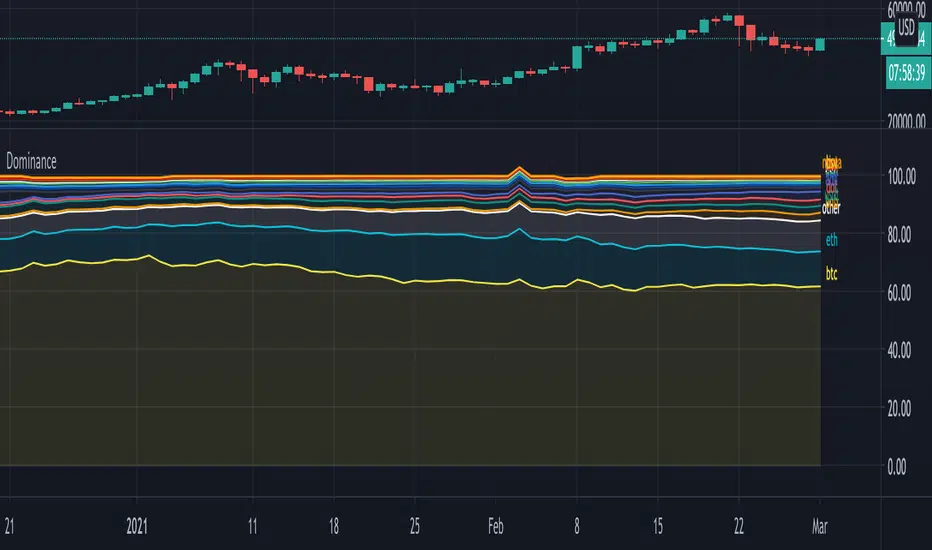Open the USD currency selector
Viewport: 932px width, 550px height.
[x=906, y=27]
